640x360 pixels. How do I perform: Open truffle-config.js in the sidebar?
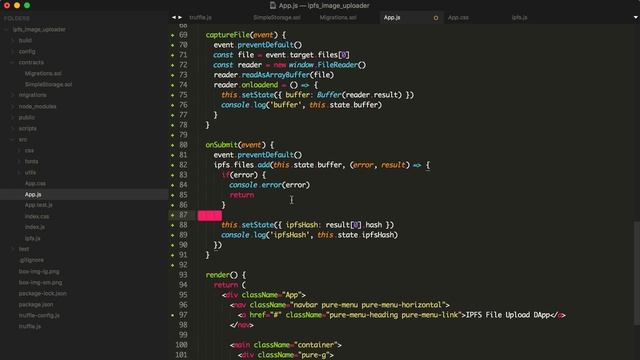tap(39, 315)
